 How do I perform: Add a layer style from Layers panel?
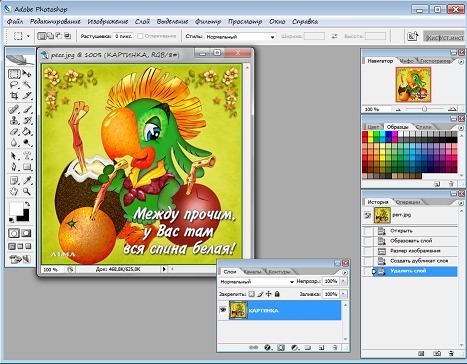[x=267, y=348]
